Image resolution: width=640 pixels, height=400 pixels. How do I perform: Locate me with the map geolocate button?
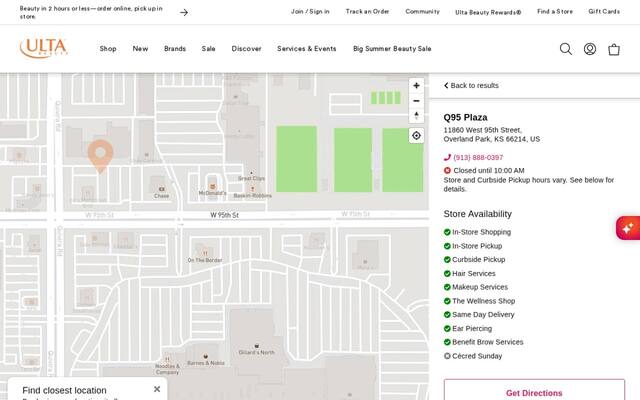pos(416,136)
